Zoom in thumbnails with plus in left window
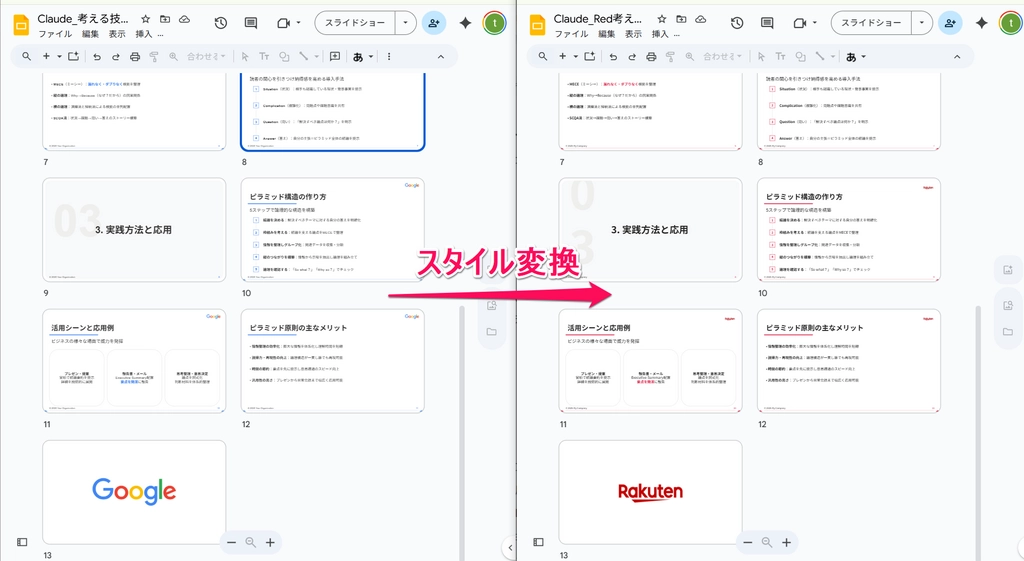1024x561 pixels. 270,542
